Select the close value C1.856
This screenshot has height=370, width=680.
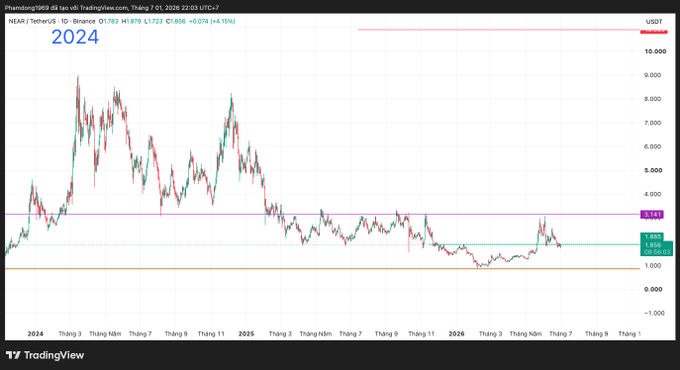176,21
